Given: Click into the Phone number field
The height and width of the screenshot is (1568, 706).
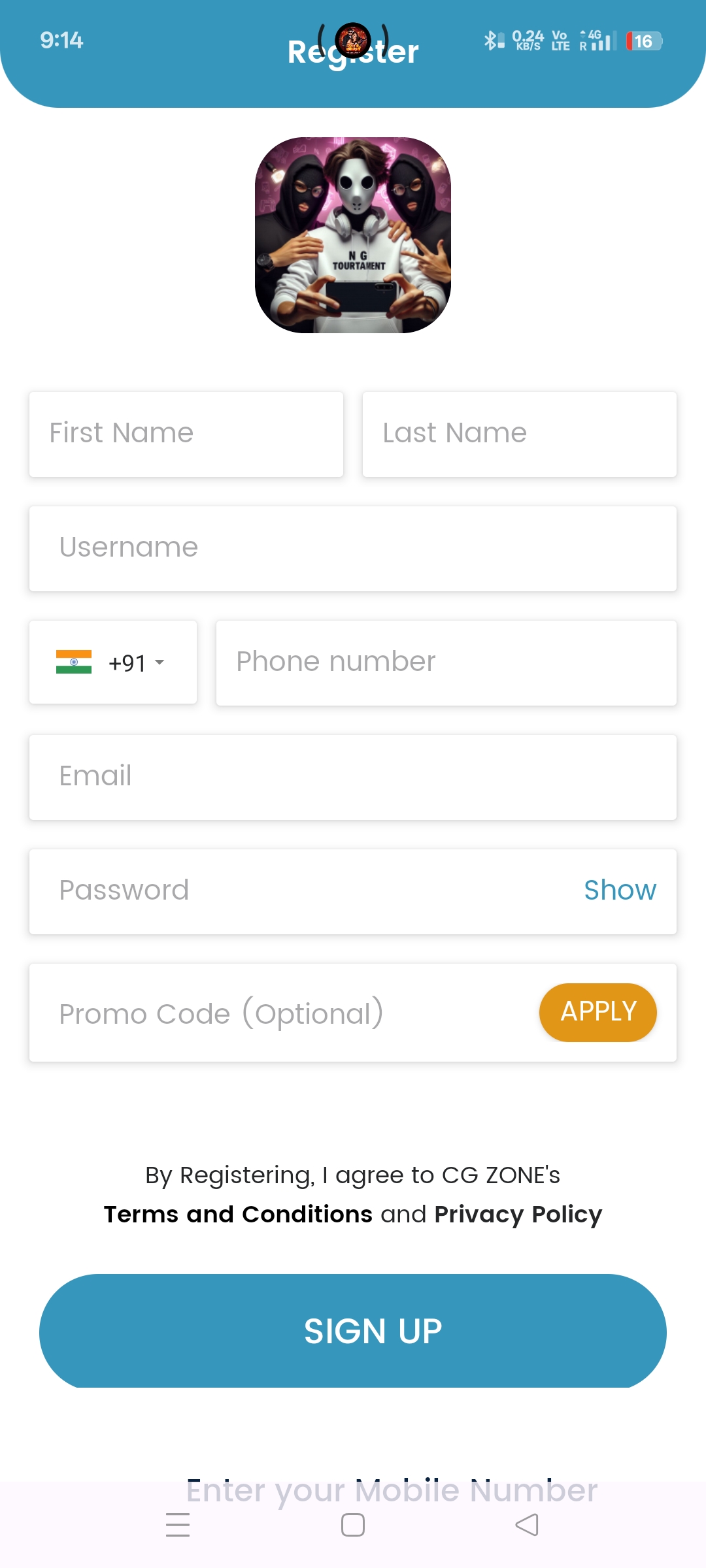Looking at the screenshot, I should click(x=446, y=662).
